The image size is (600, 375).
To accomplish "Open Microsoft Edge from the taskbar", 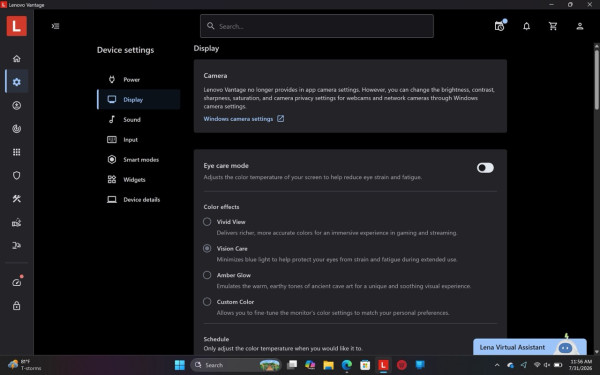I will [347, 365].
